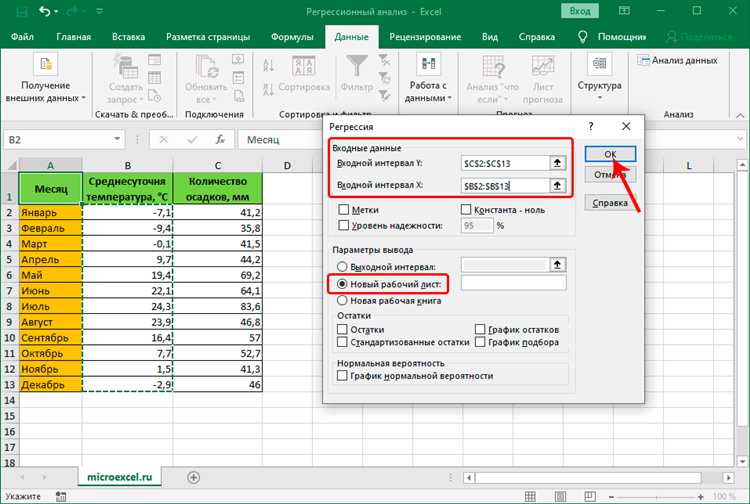Switch to Главная tab

(x=73, y=37)
